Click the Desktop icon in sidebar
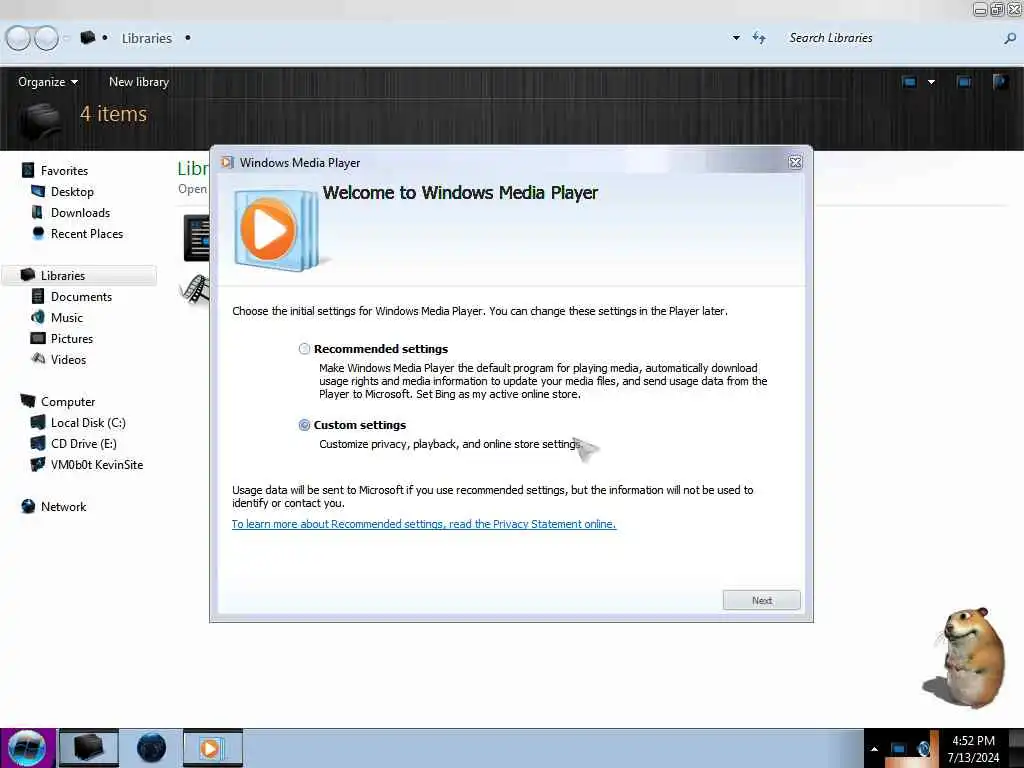The image size is (1024, 768). (38, 191)
